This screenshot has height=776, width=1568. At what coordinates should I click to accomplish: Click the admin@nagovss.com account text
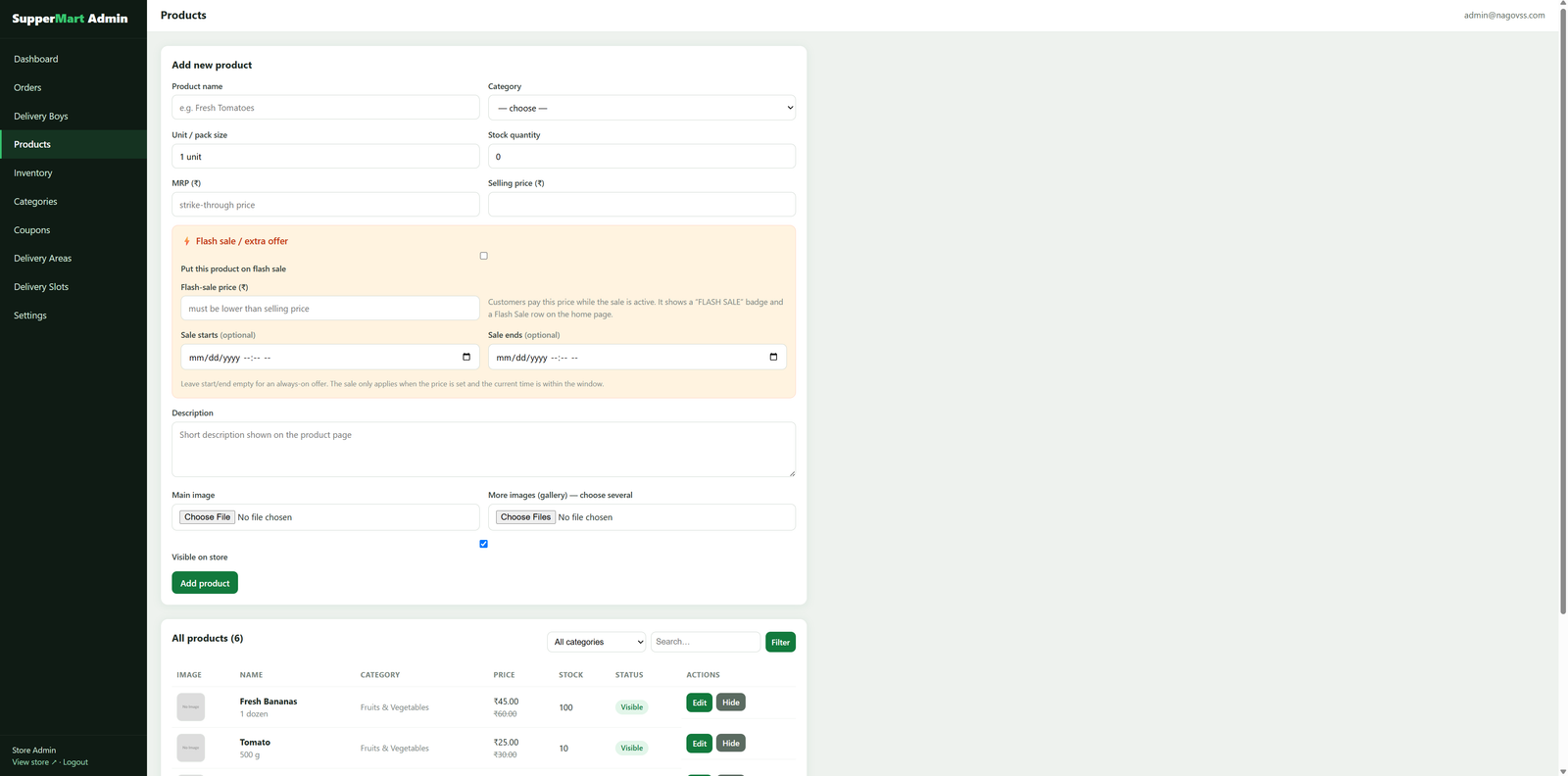point(1504,16)
